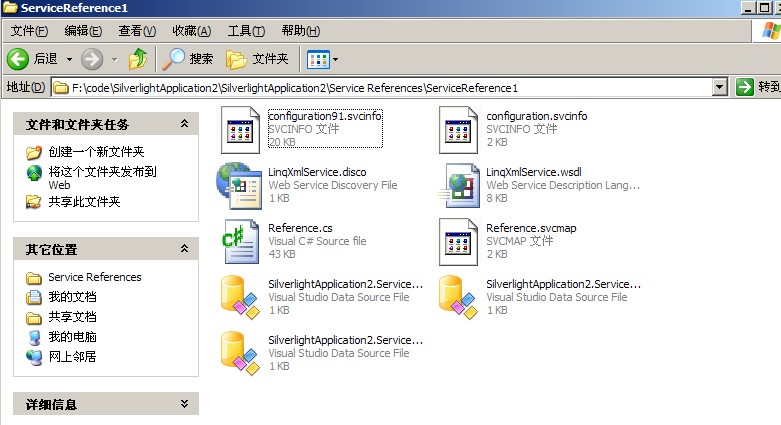Click the Service References folder icon
Image resolution: width=781 pixels, height=425 pixels.
(34, 278)
